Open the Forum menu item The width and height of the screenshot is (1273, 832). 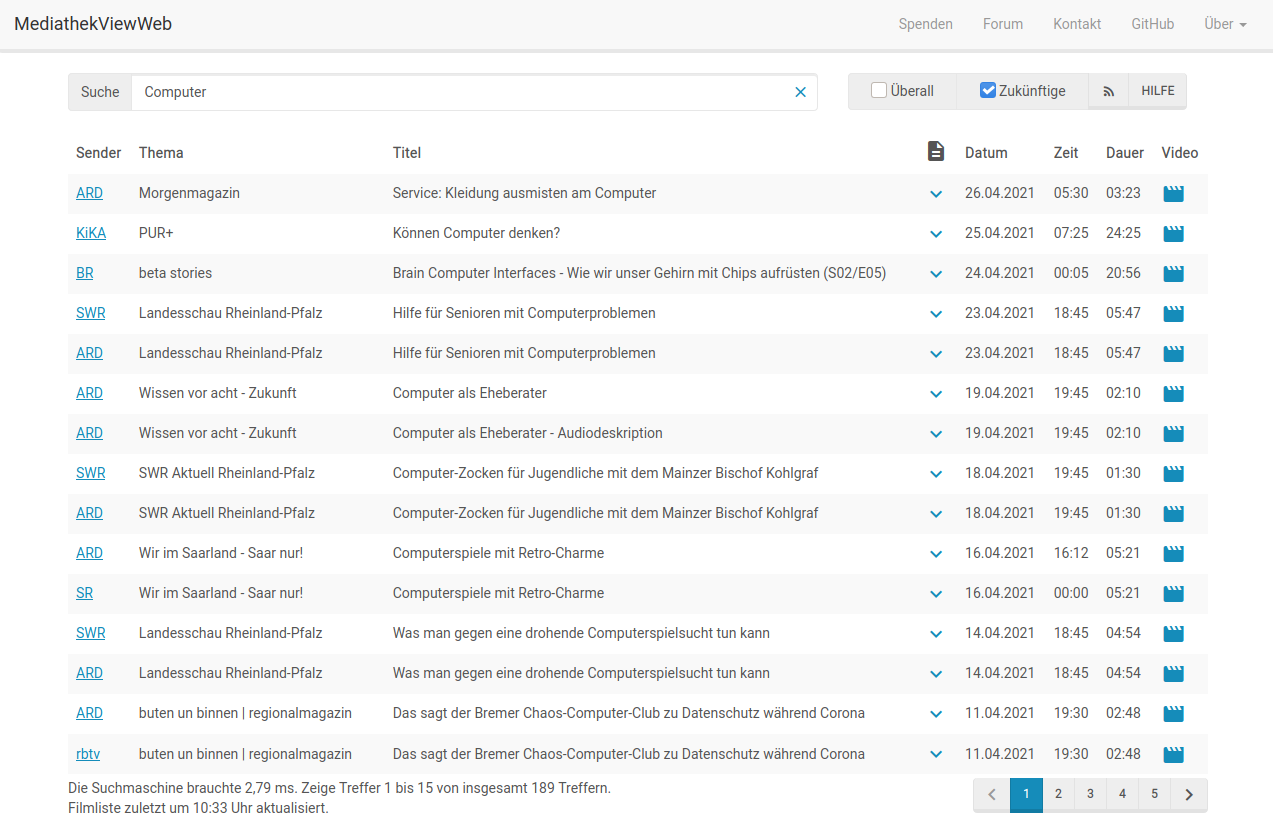pyautogui.click(x=1002, y=23)
